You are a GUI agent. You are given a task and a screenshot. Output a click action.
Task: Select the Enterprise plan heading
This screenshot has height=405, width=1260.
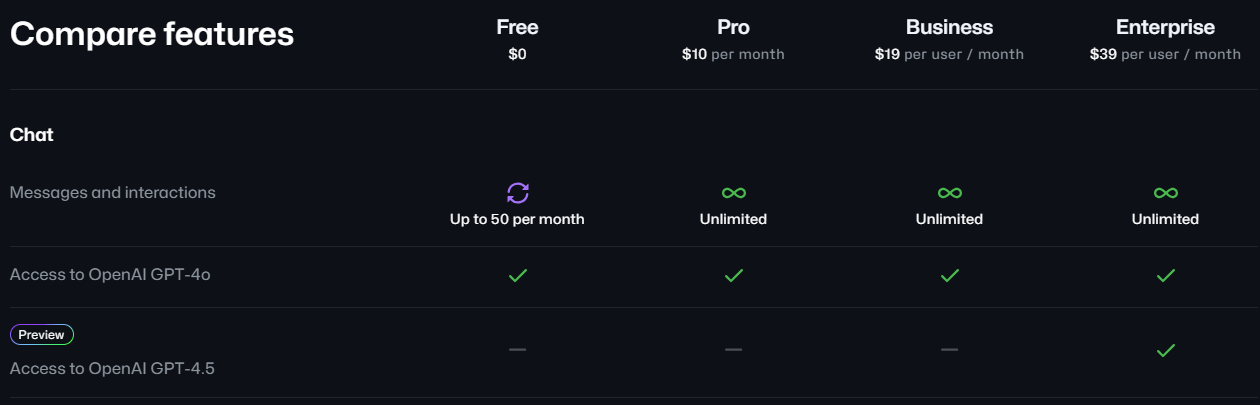[x=1165, y=28]
